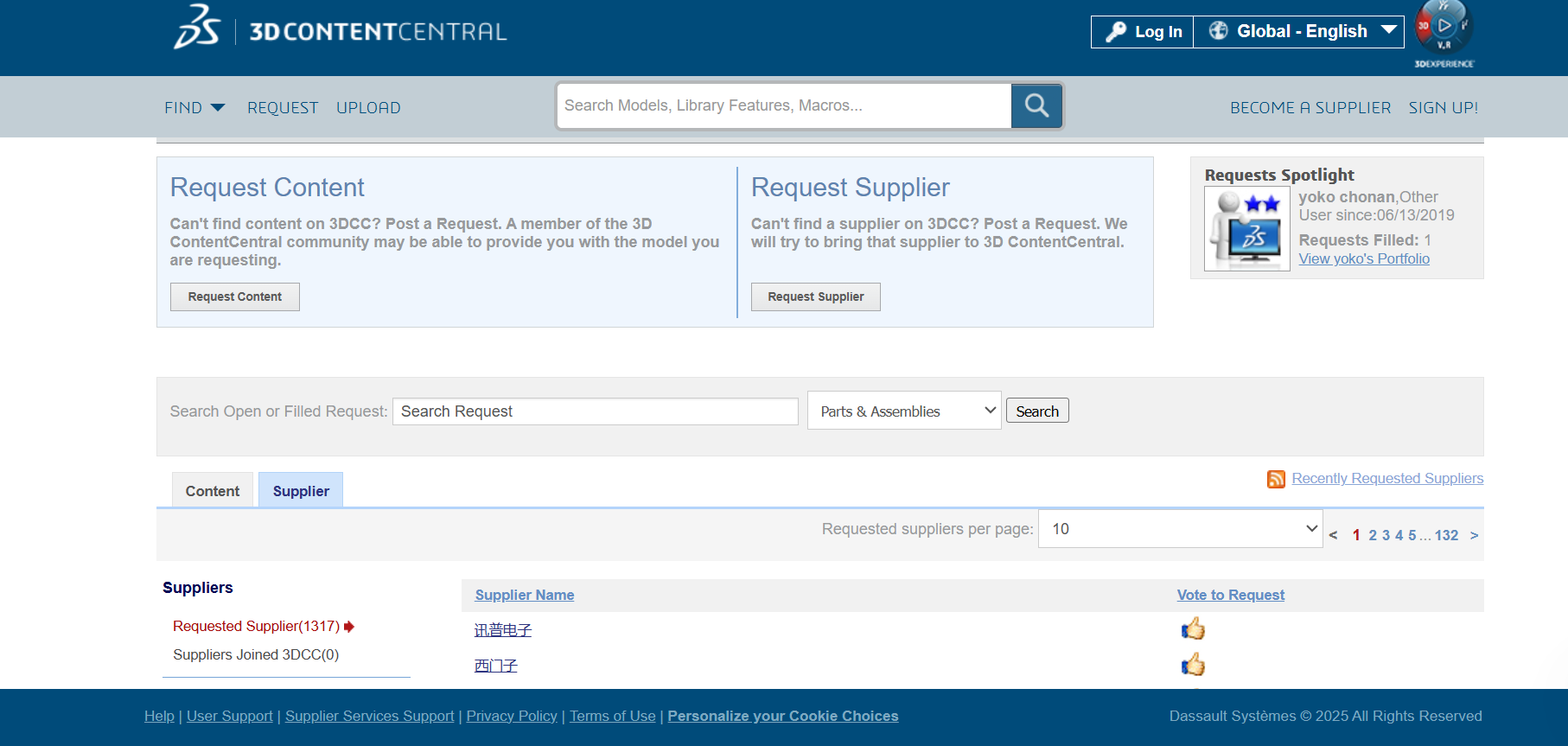The image size is (1568, 746).
Task: Click the Log In button
Action: [1143, 32]
